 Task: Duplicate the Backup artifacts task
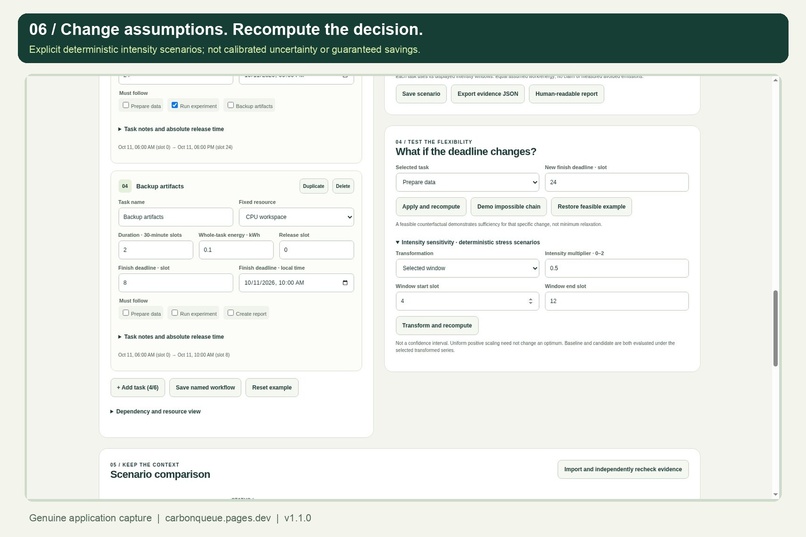click(x=314, y=186)
